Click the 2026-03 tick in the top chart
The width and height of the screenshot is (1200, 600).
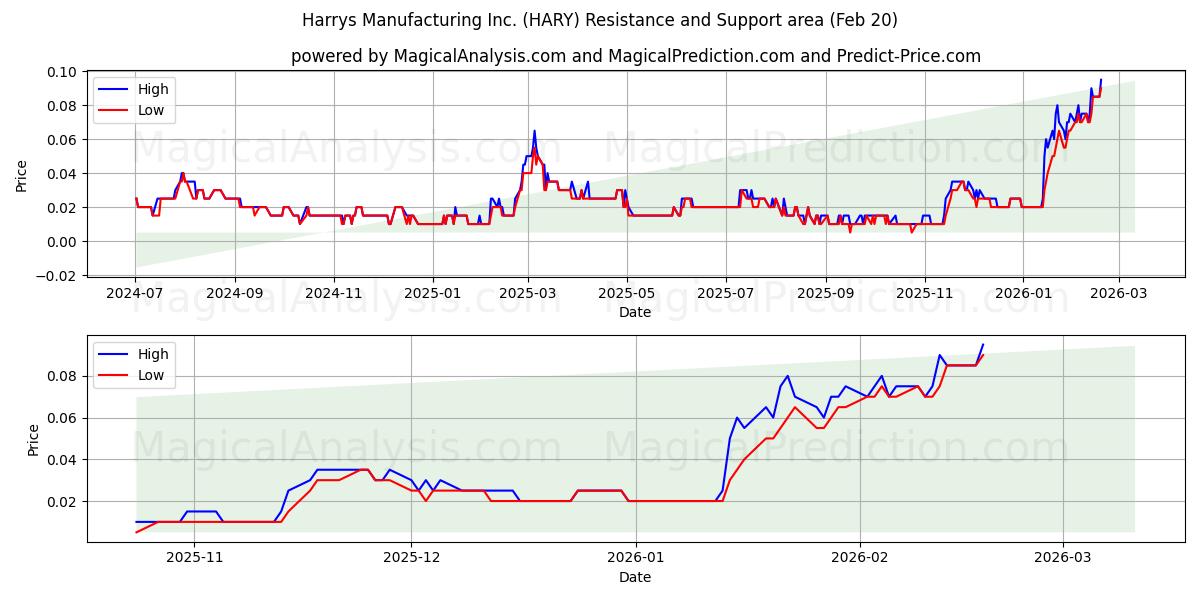click(x=1118, y=293)
